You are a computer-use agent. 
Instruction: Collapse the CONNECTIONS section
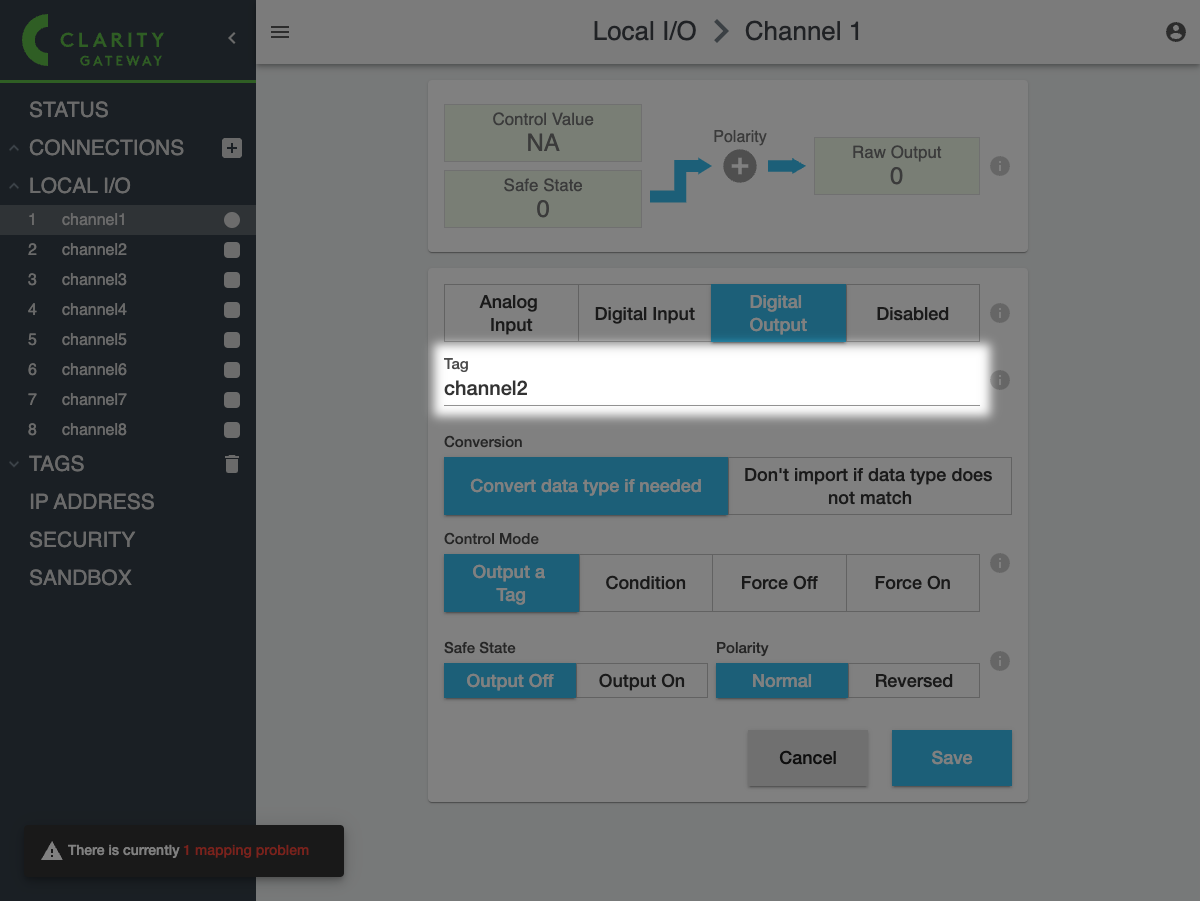(x=15, y=148)
